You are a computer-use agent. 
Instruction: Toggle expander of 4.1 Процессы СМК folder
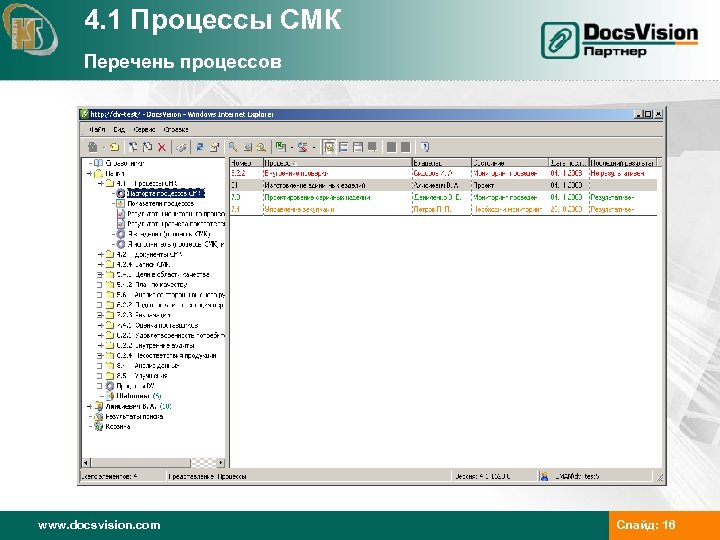point(101,184)
